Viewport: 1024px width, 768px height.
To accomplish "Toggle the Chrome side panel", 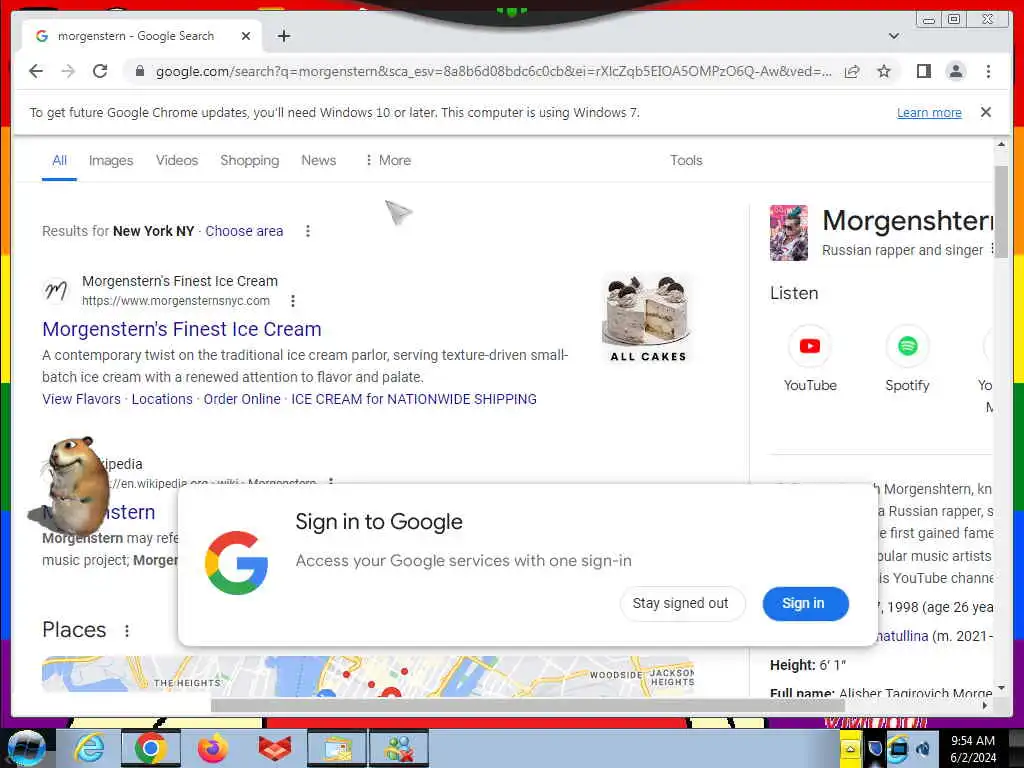I will [923, 71].
